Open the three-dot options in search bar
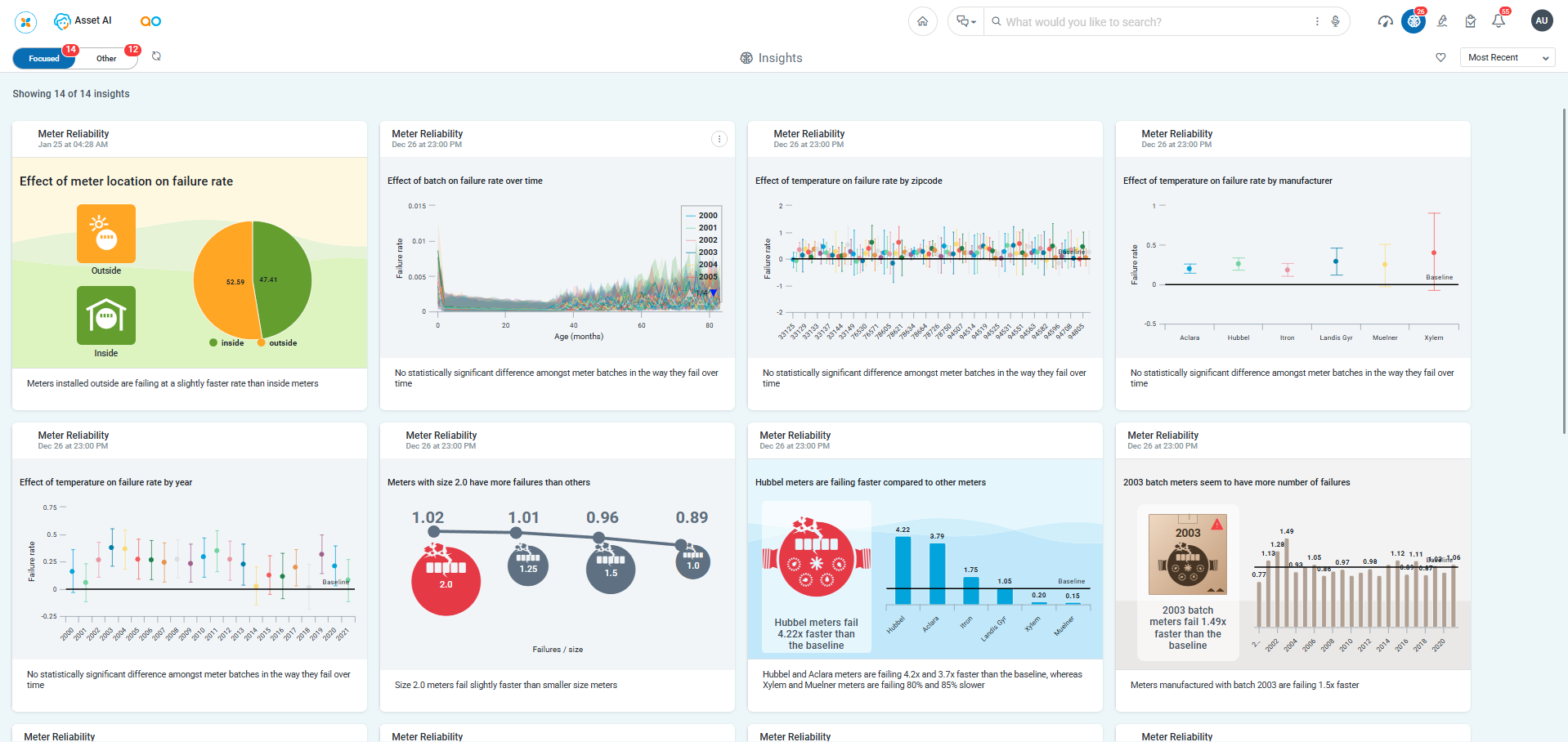Image resolution: width=1568 pixels, height=742 pixels. coord(1316,21)
